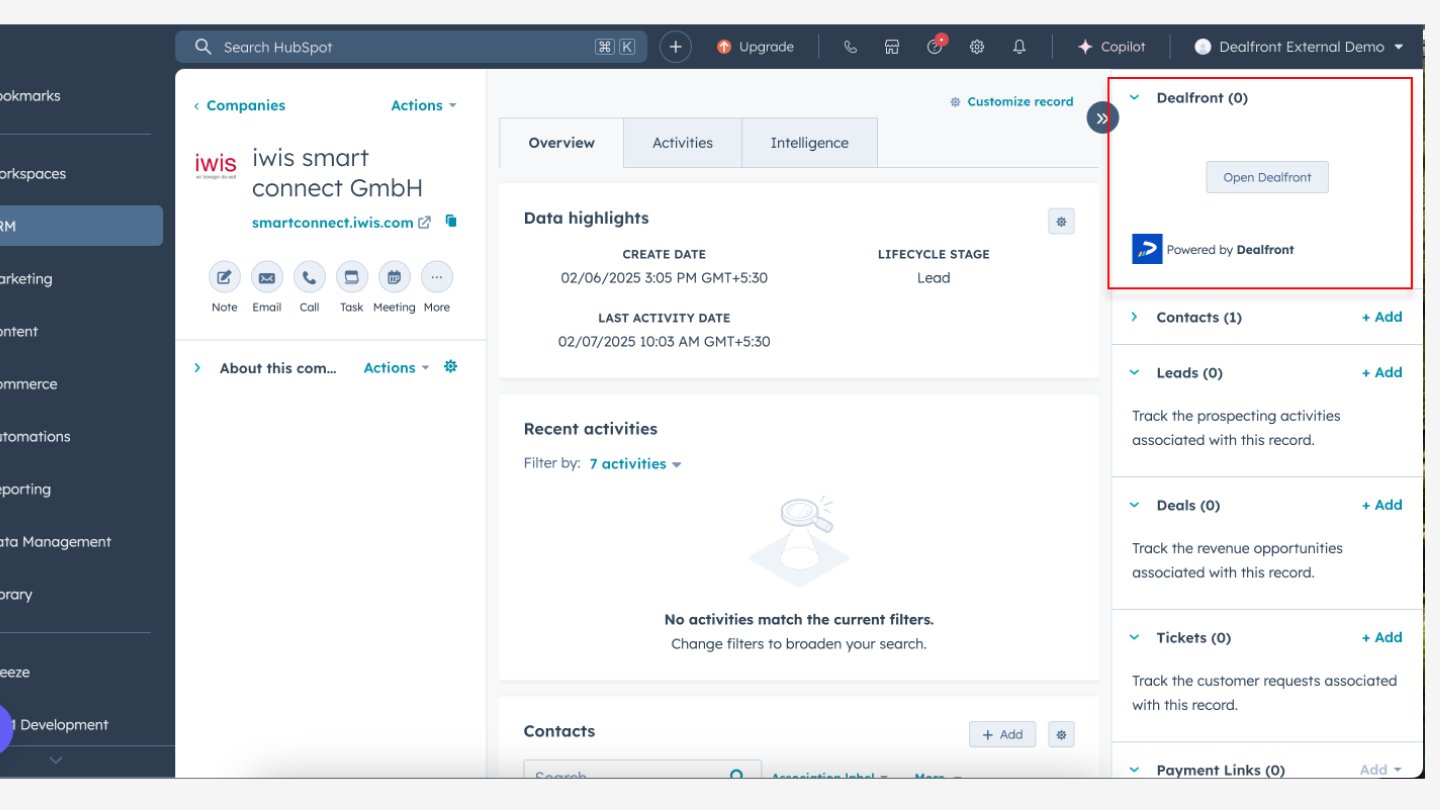Schedule a Meeting via calendar icon
This screenshot has width=1440, height=810.
coord(394,278)
